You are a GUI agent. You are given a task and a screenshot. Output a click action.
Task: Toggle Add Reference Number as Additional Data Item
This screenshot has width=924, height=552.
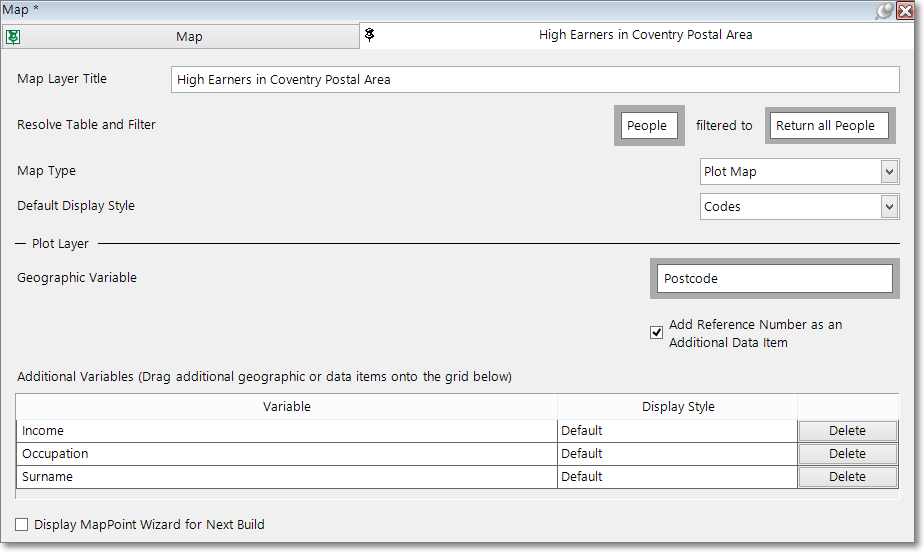[657, 333]
